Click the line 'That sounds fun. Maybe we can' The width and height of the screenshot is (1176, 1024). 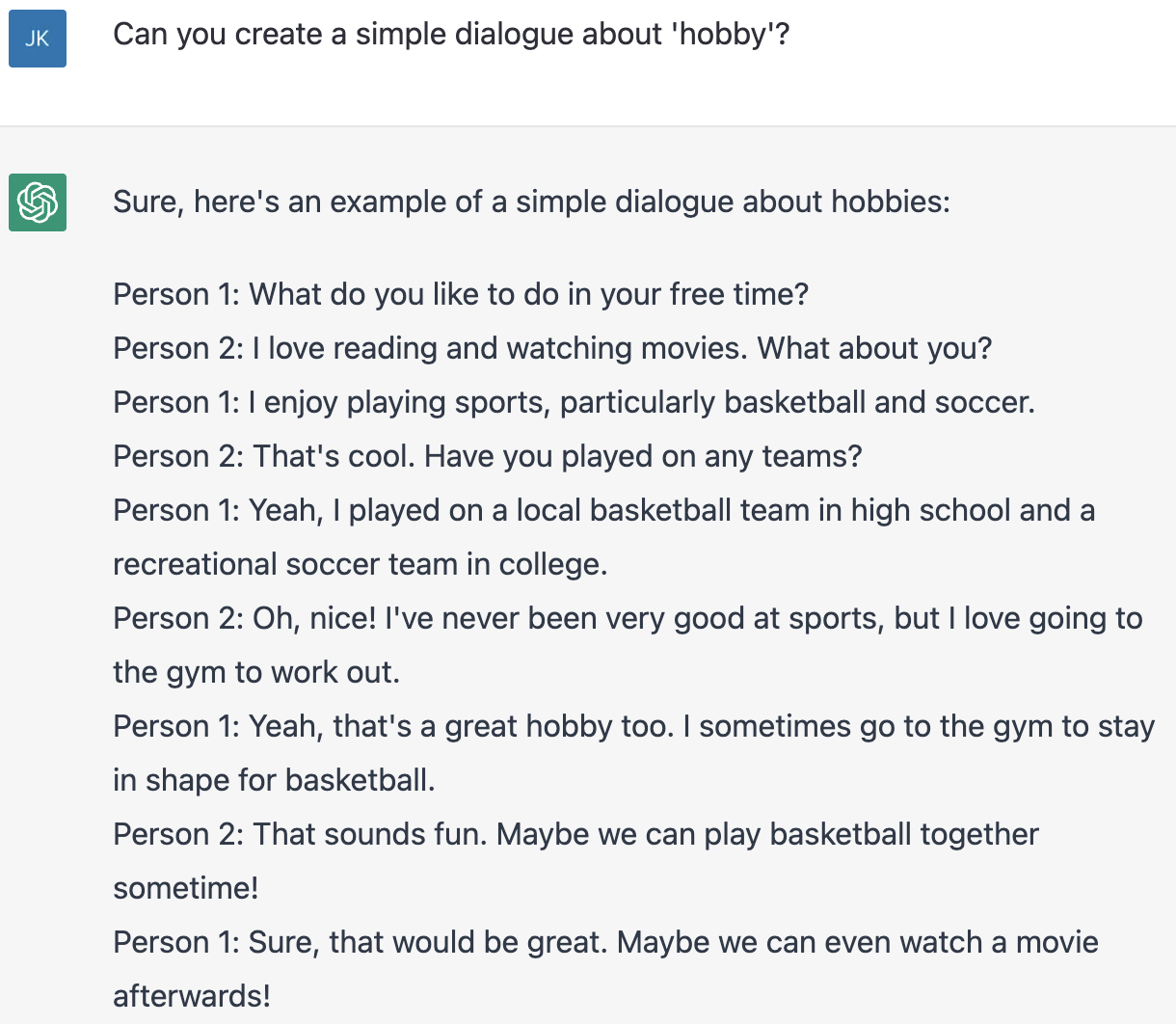point(575,834)
